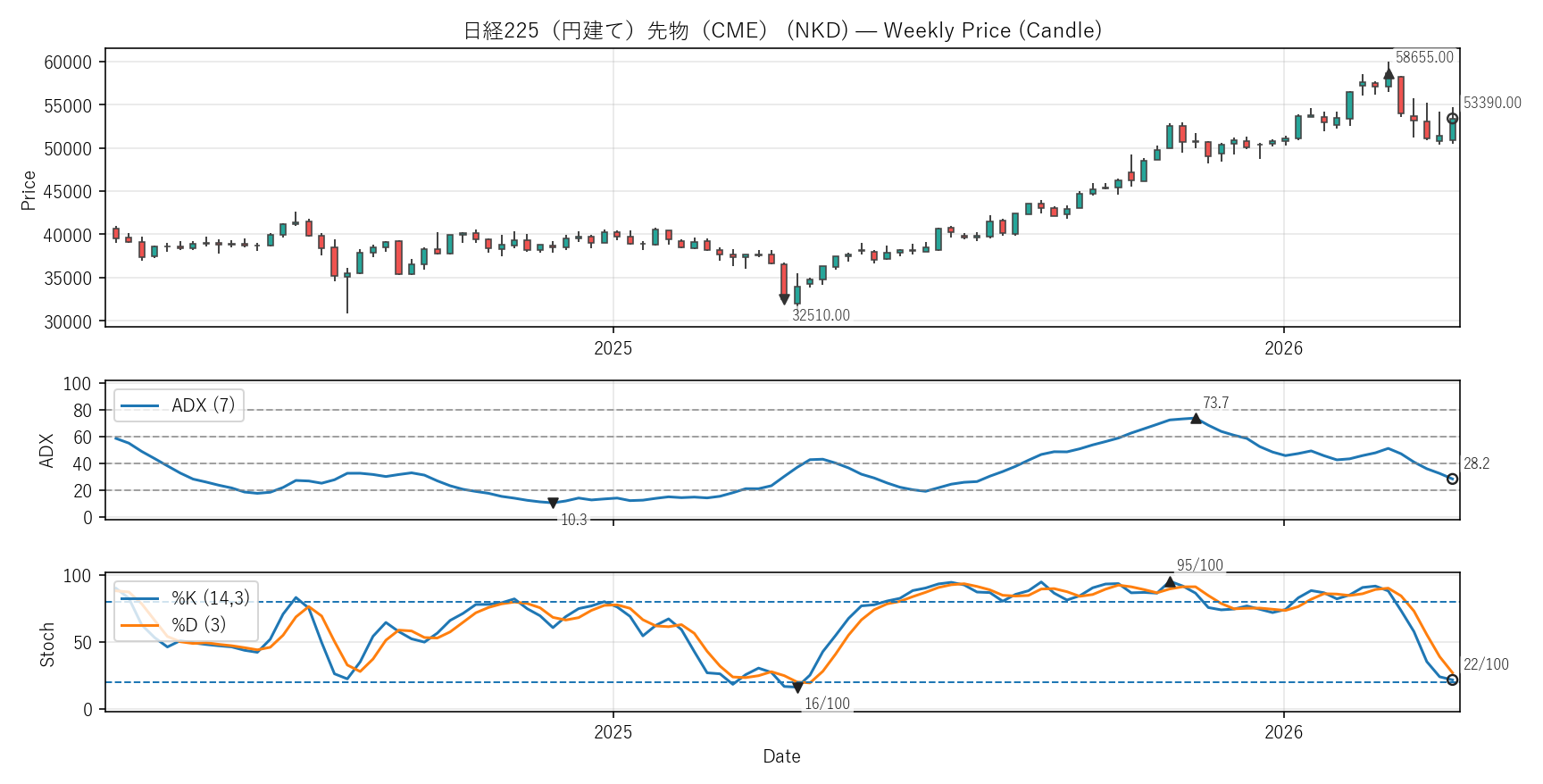Viewport: 1543px width, 784px height.
Task: Click the 53390.00 last price annotation
Action: click(x=1492, y=103)
